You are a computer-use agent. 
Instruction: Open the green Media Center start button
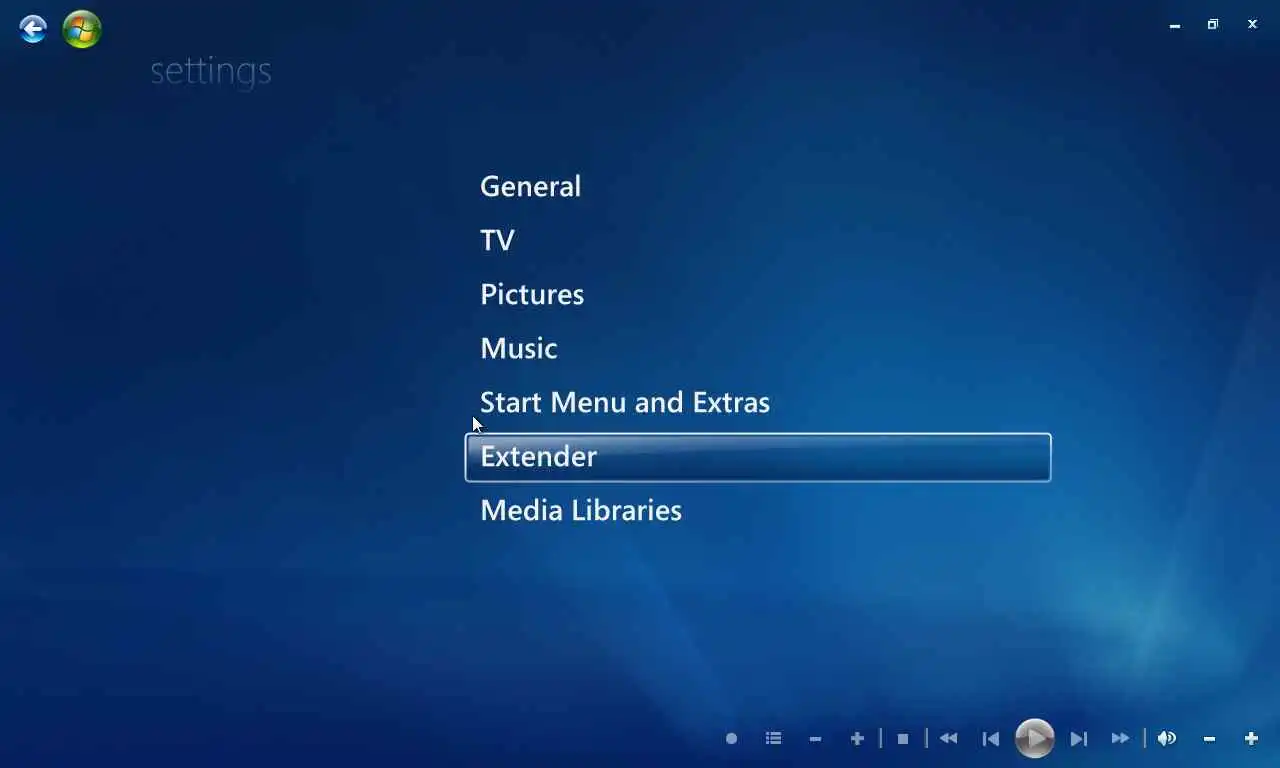pos(82,29)
